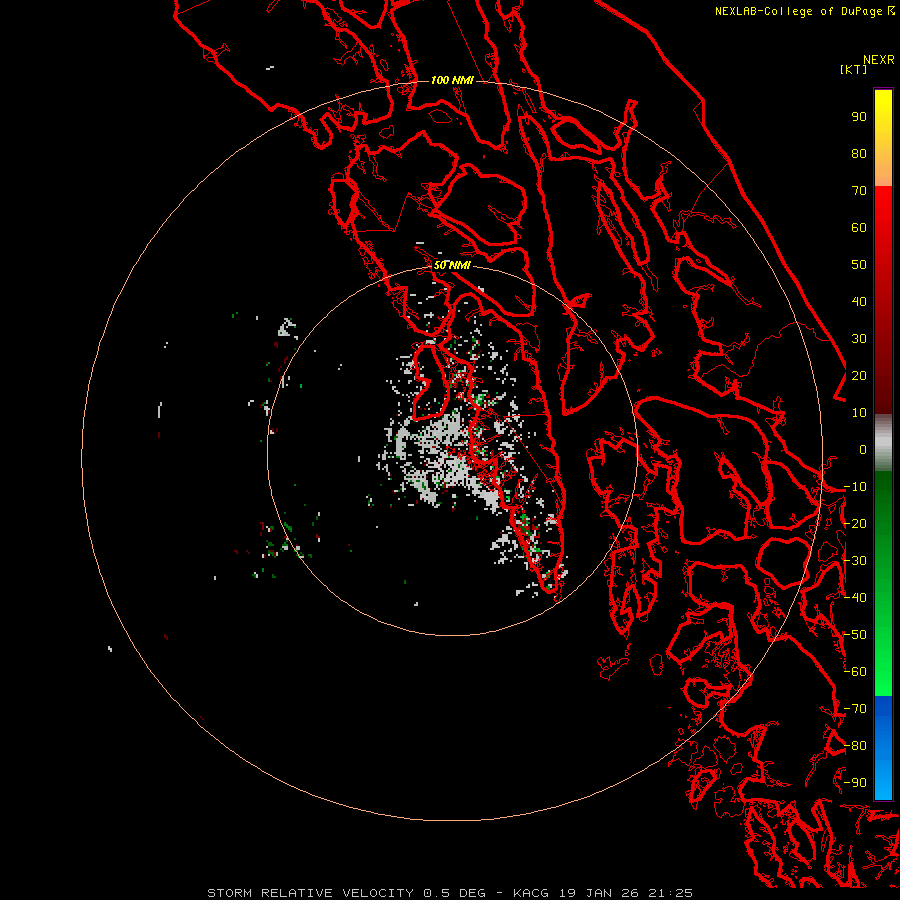Click the 20 value on velocity scale

(x=859, y=376)
